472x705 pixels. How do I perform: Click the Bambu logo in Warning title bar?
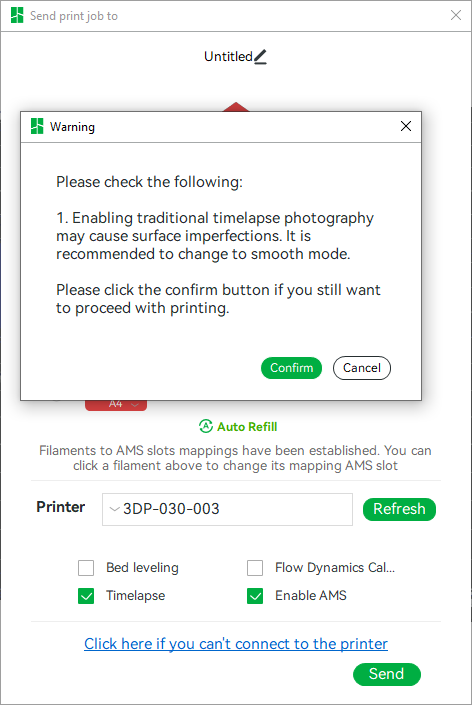37,126
